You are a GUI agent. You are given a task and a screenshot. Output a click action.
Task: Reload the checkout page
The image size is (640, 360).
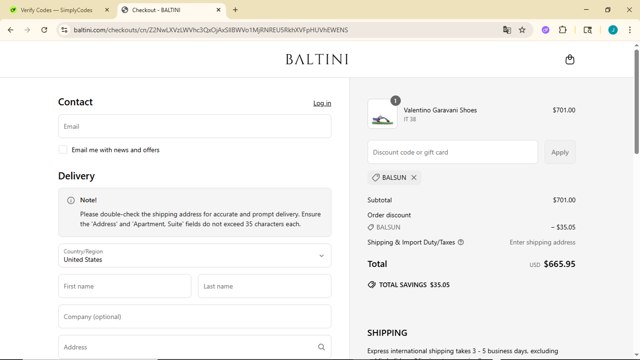[x=44, y=30]
